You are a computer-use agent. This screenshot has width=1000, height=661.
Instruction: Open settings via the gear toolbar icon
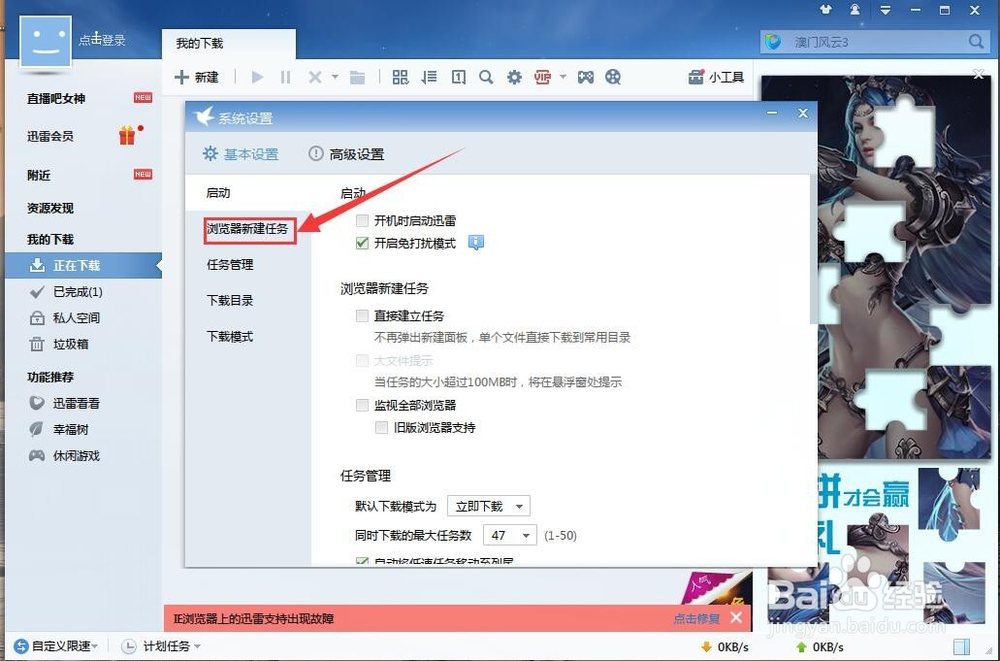(x=514, y=77)
